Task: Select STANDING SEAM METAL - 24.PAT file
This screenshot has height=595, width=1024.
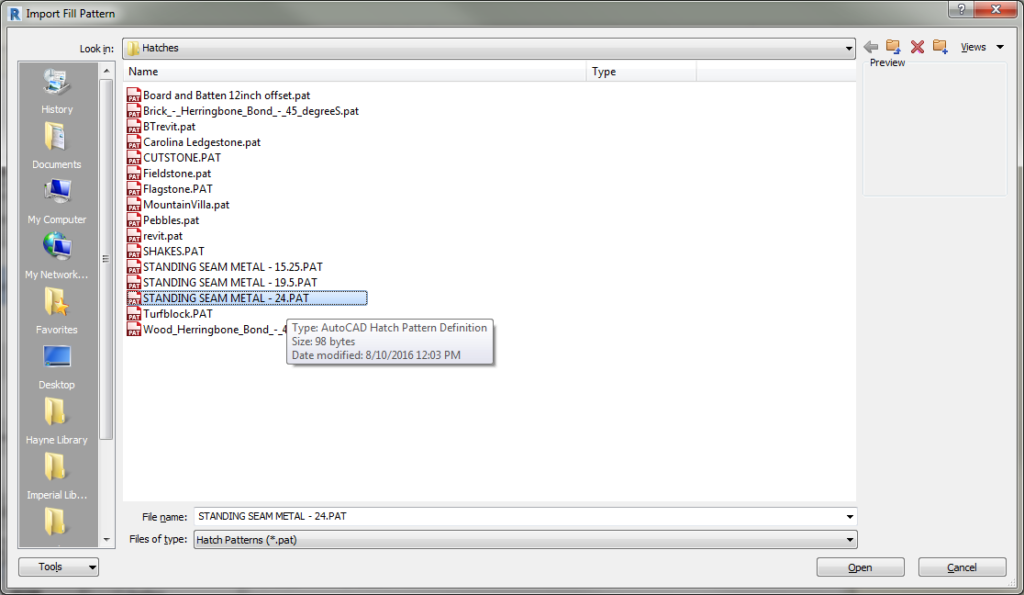Action: click(247, 298)
